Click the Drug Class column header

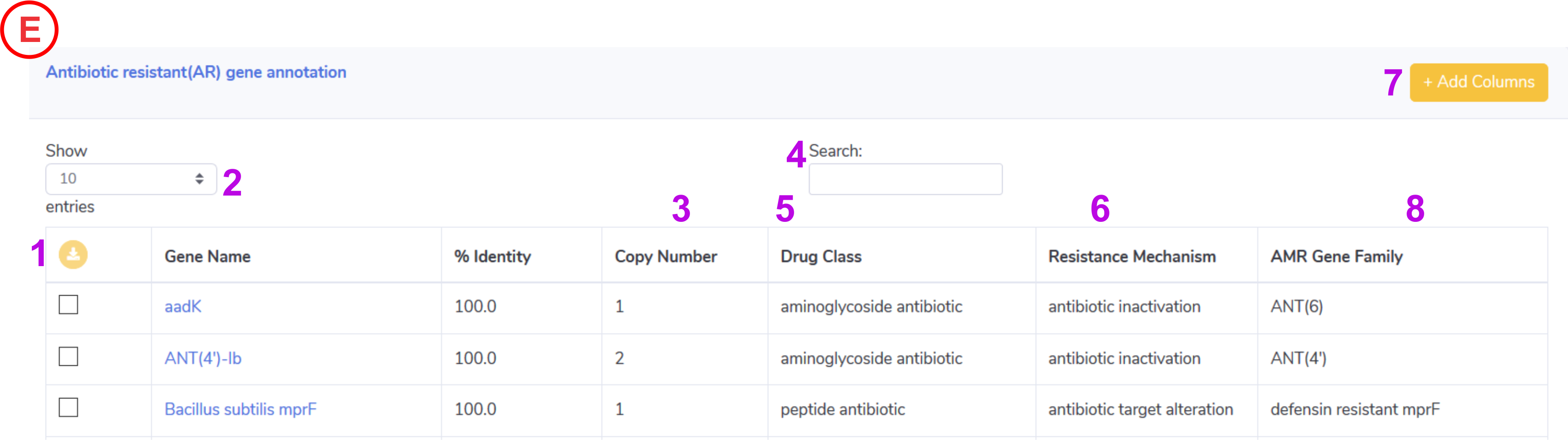coord(821,256)
